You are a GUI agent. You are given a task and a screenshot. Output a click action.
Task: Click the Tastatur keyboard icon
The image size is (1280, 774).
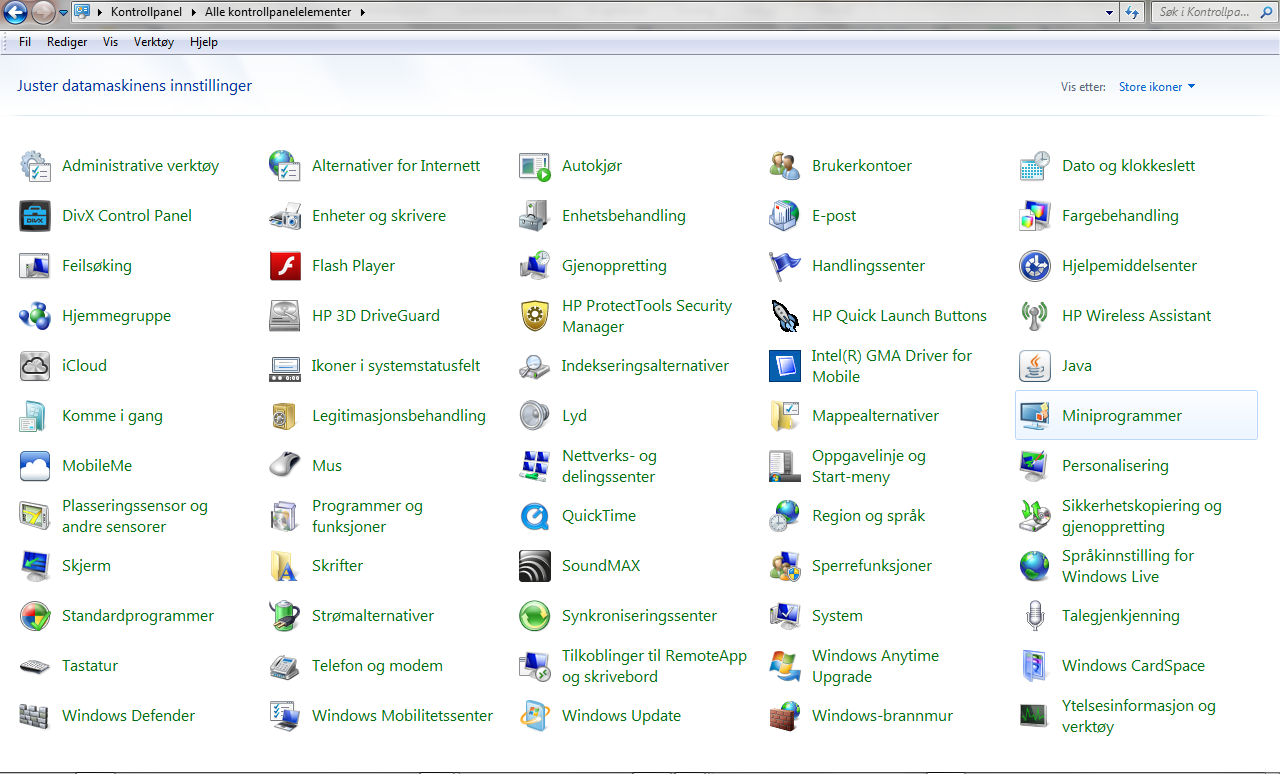point(35,666)
